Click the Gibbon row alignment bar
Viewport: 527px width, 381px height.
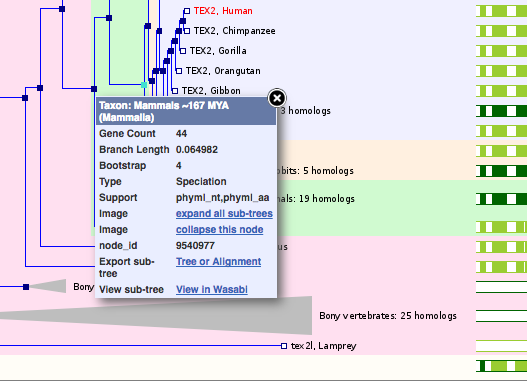click(501, 91)
